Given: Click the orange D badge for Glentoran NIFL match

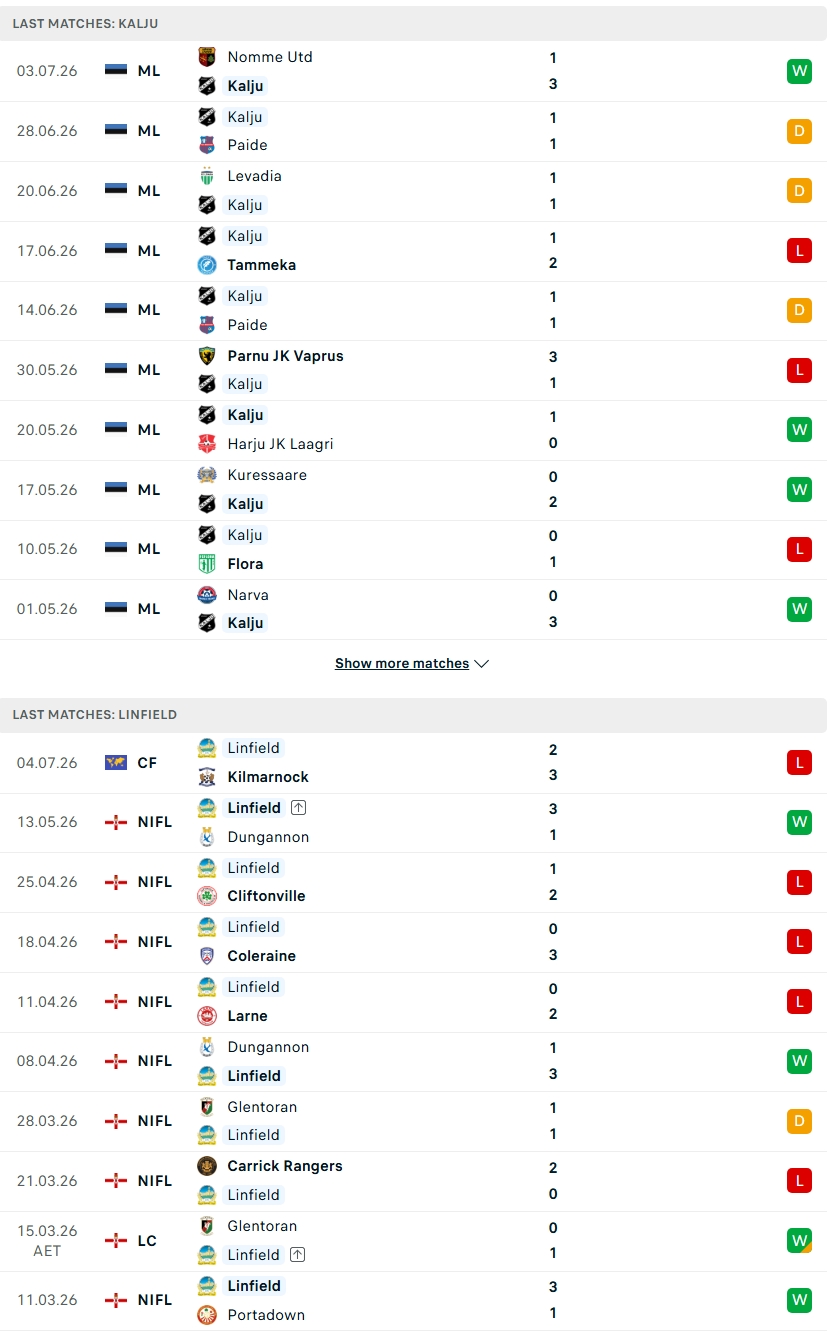Looking at the screenshot, I should (799, 1121).
